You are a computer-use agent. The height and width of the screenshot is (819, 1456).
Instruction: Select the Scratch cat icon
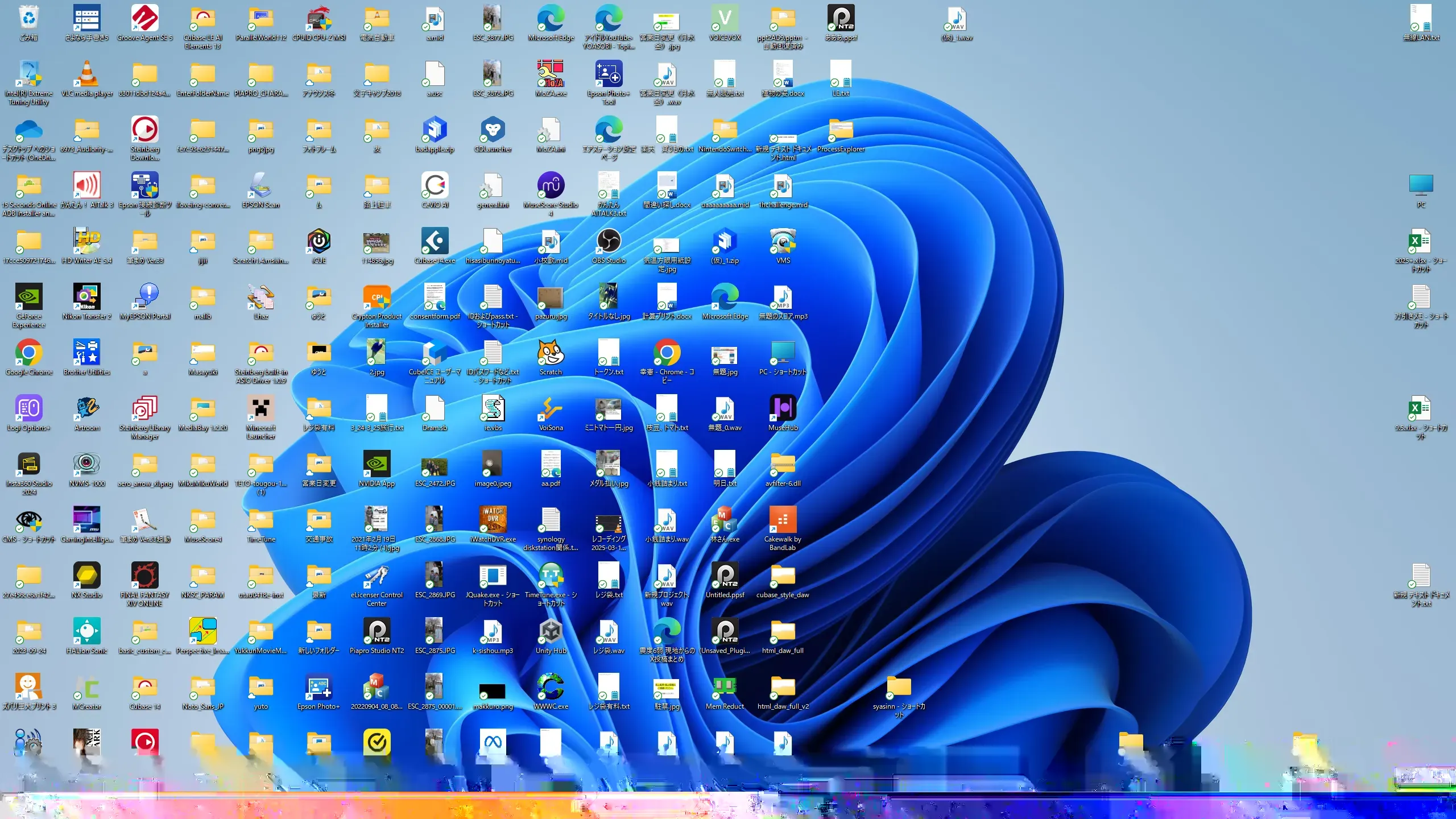(551, 354)
